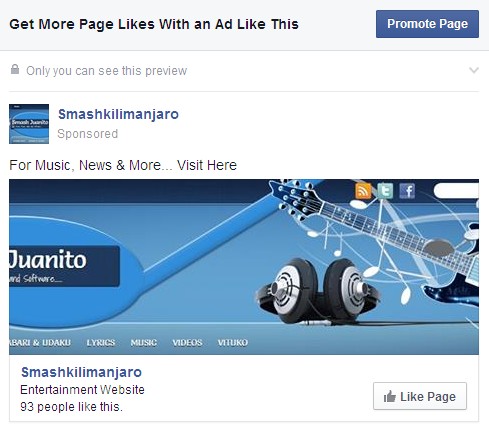Click the white search field in banner
489x429 pixels.
456,191
